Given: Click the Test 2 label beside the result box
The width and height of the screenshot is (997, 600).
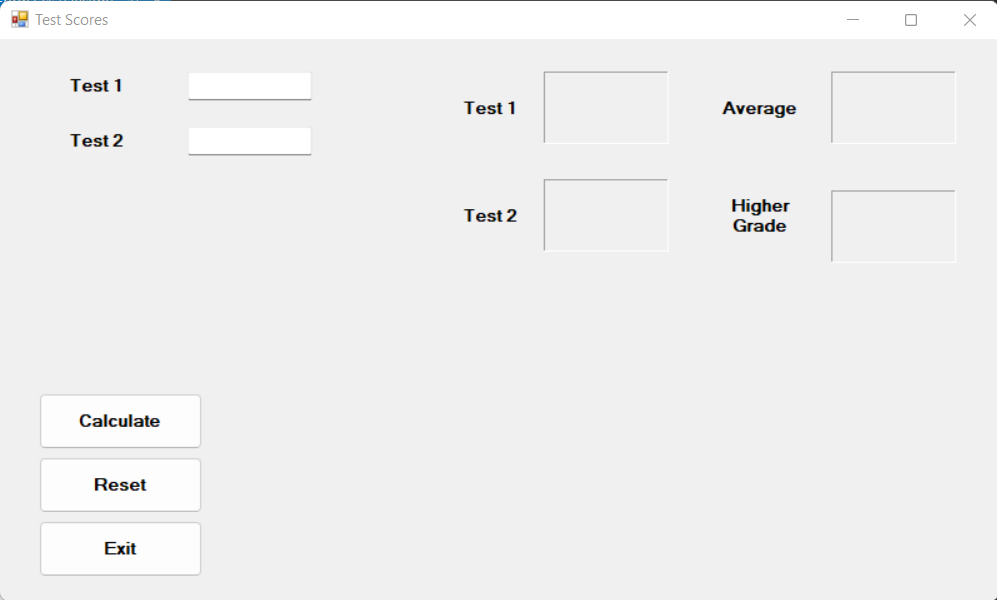Looking at the screenshot, I should [490, 216].
